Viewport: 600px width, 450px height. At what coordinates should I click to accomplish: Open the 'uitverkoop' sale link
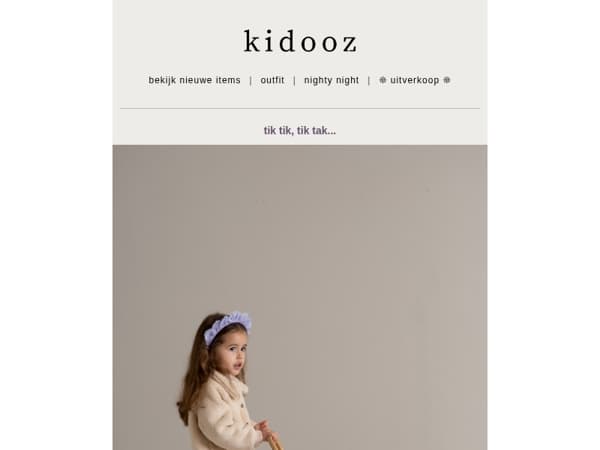click(x=414, y=80)
